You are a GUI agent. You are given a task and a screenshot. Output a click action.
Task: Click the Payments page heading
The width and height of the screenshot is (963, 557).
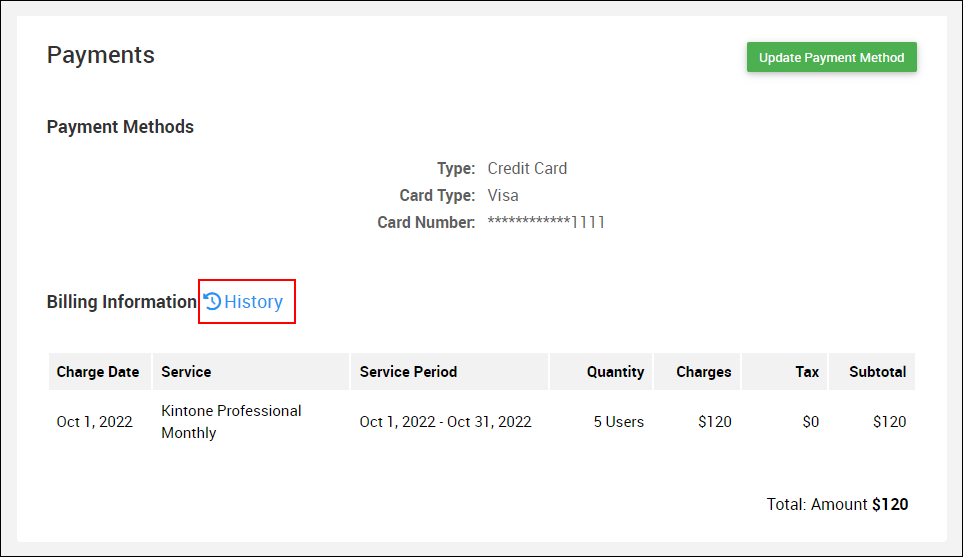click(x=101, y=55)
